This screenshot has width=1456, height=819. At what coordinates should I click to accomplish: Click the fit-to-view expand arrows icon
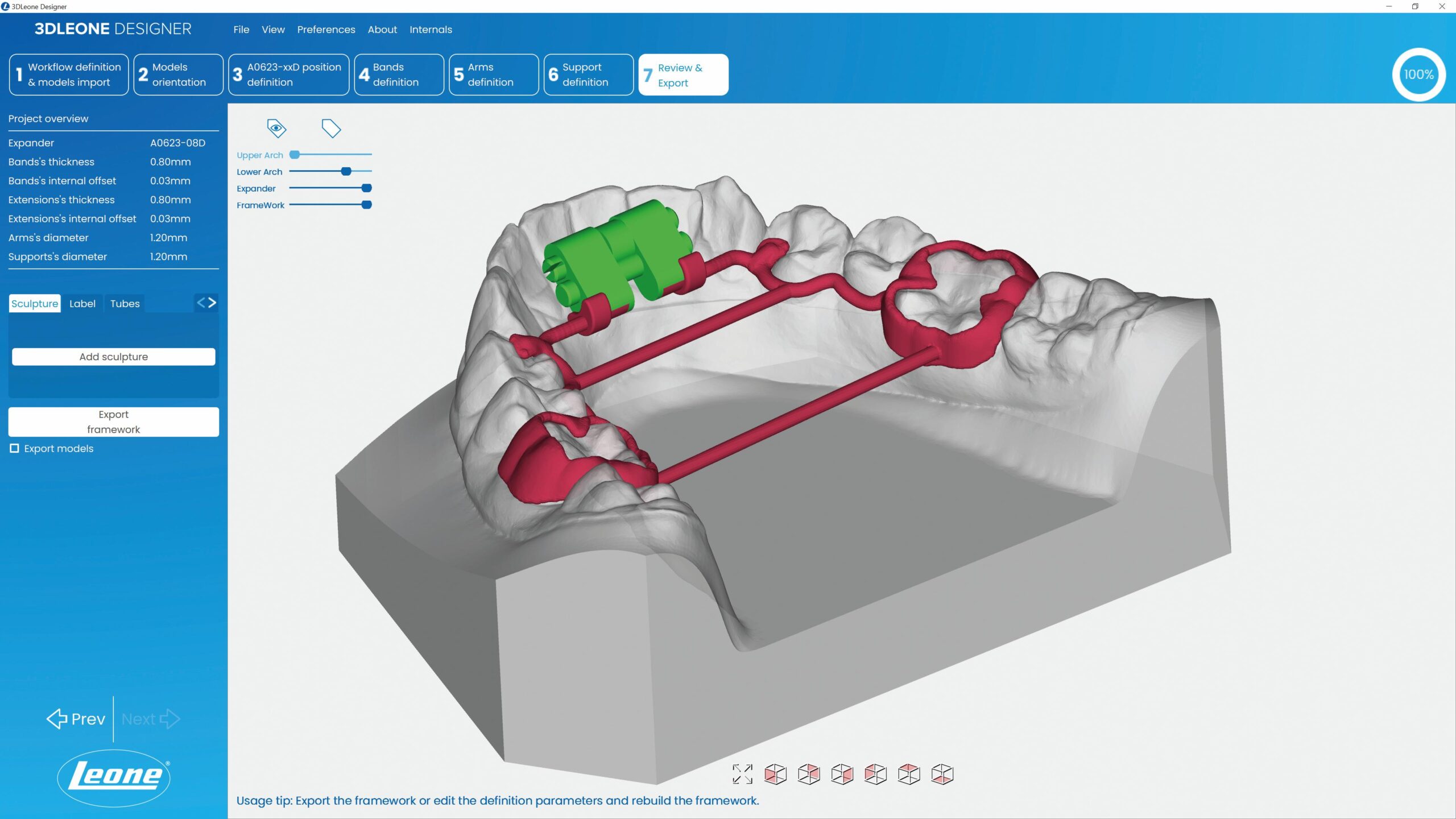coord(742,774)
